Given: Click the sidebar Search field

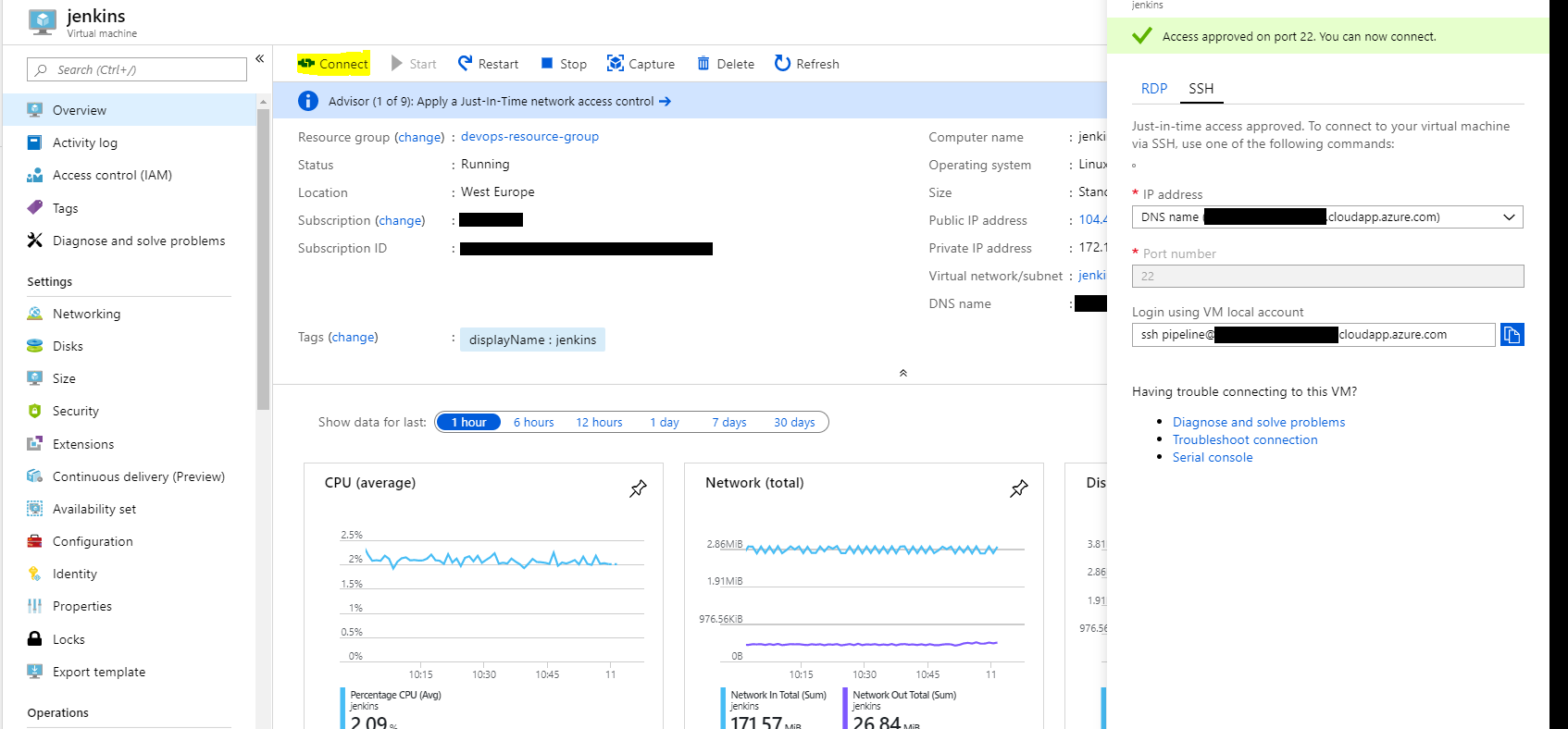Looking at the screenshot, I should [137, 69].
